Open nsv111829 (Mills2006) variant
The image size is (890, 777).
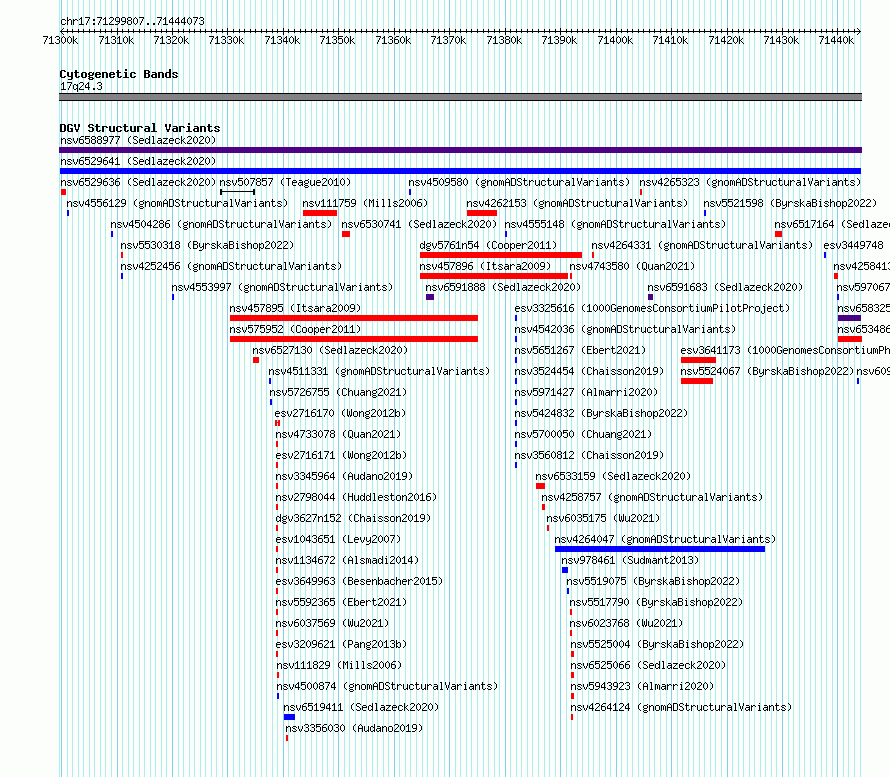point(339,665)
